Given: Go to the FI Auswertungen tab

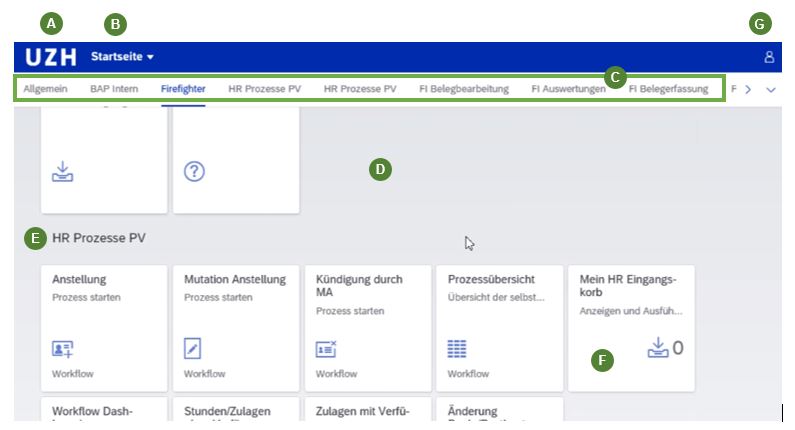Looking at the screenshot, I should click(x=568, y=89).
